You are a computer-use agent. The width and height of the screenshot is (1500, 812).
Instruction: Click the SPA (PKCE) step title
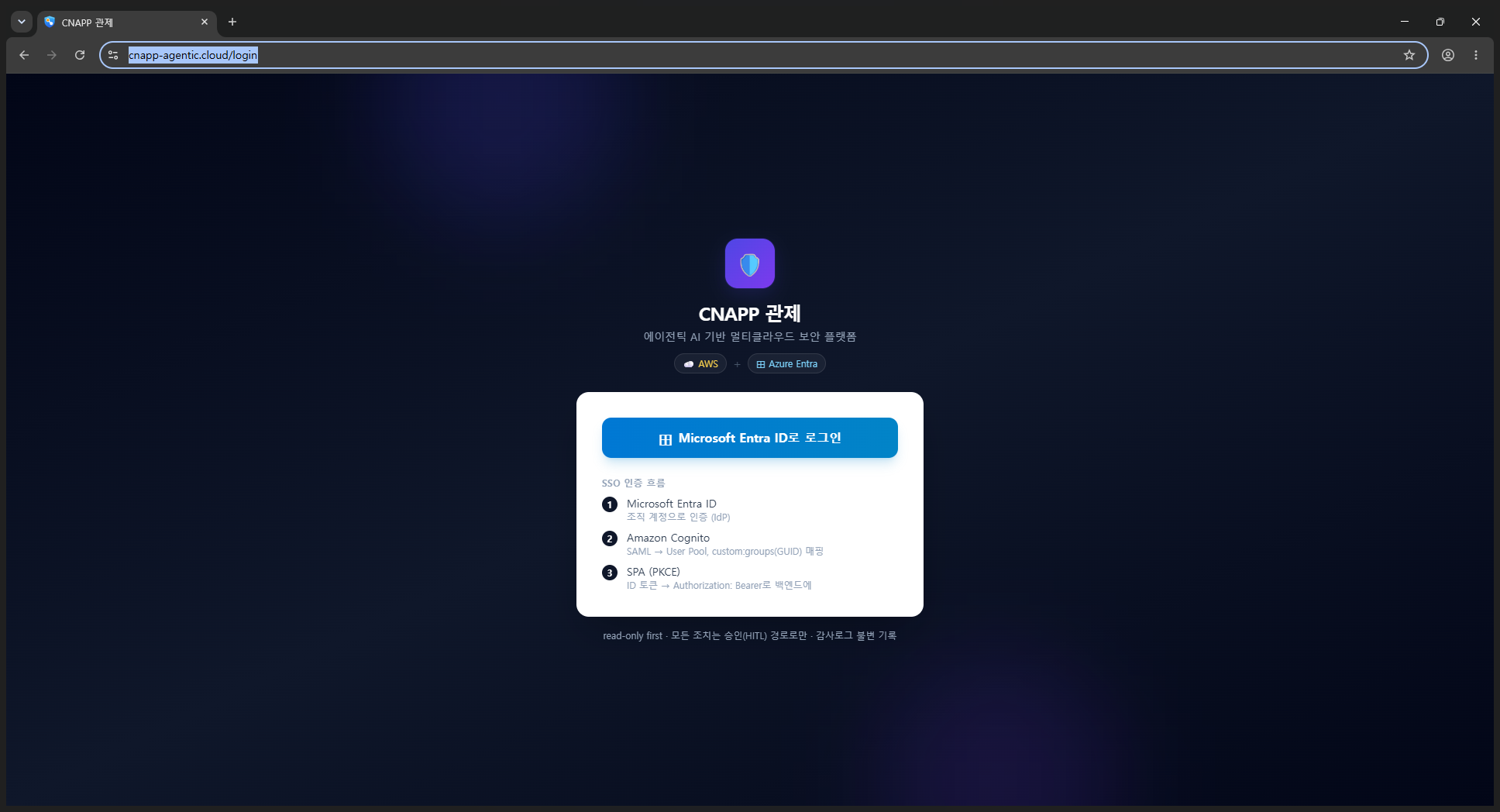tap(653, 572)
